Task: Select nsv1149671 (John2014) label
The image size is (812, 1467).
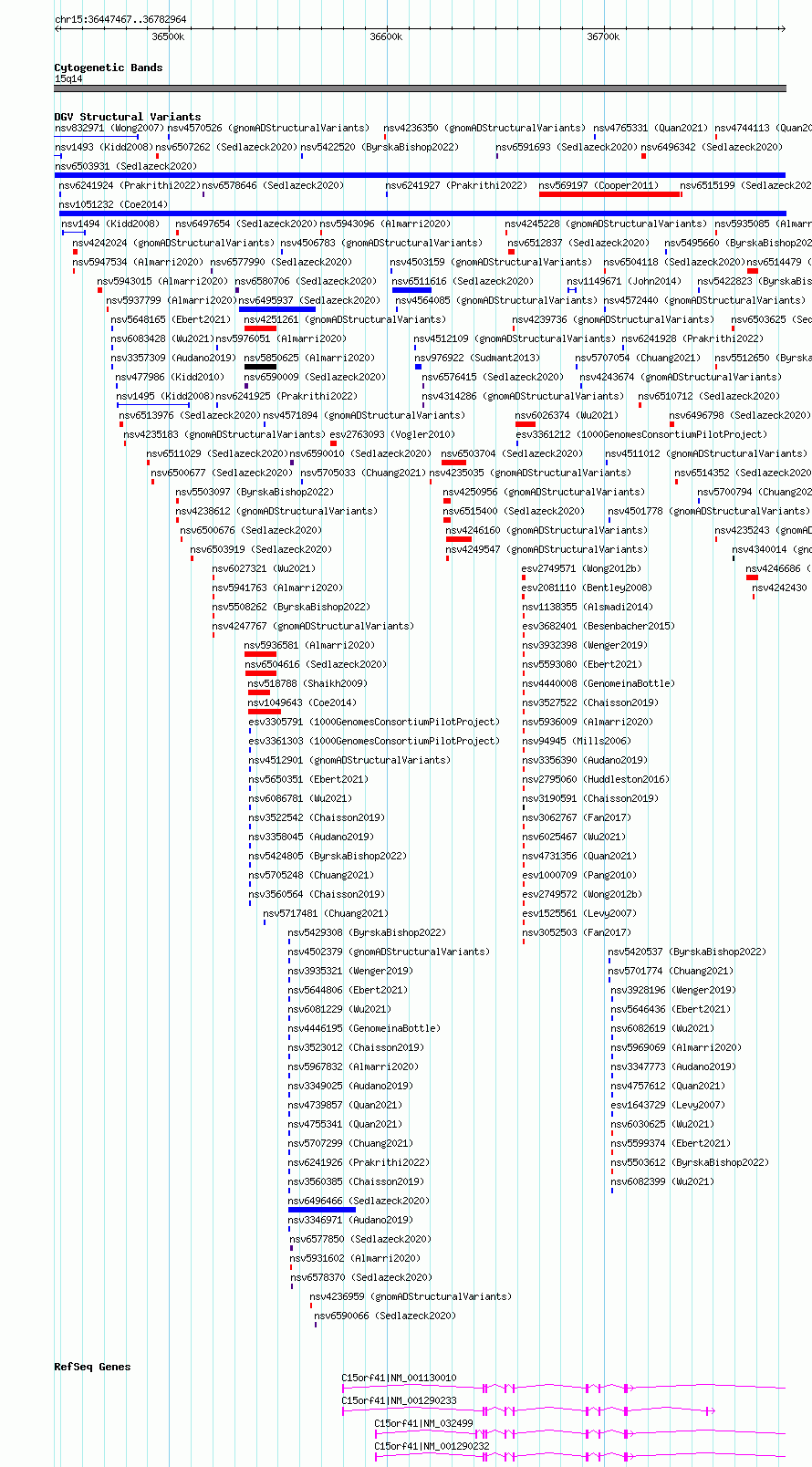Action: click(x=624, y=281)
